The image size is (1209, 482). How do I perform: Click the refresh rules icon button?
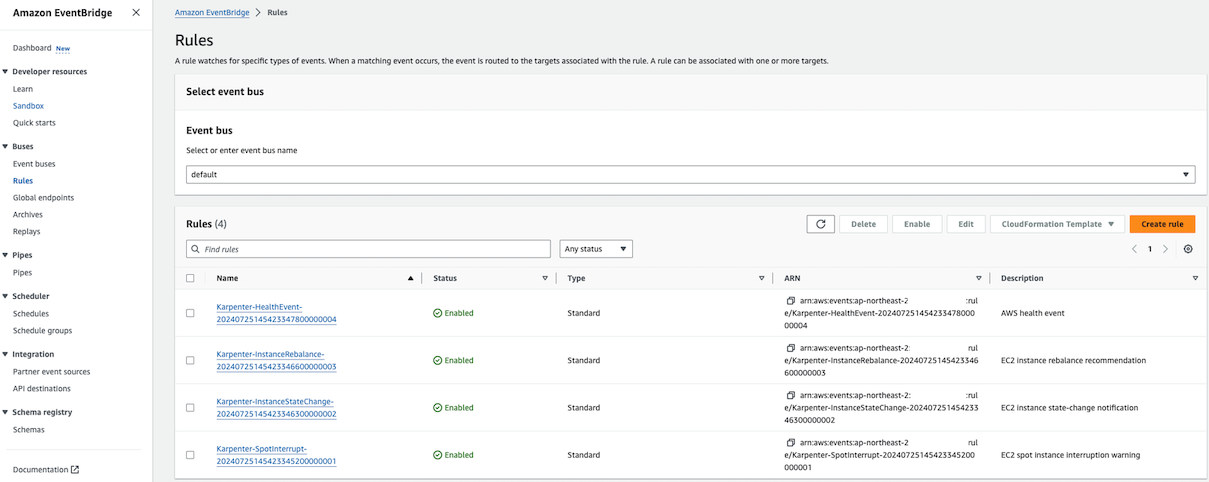click(x=820, y=224)
